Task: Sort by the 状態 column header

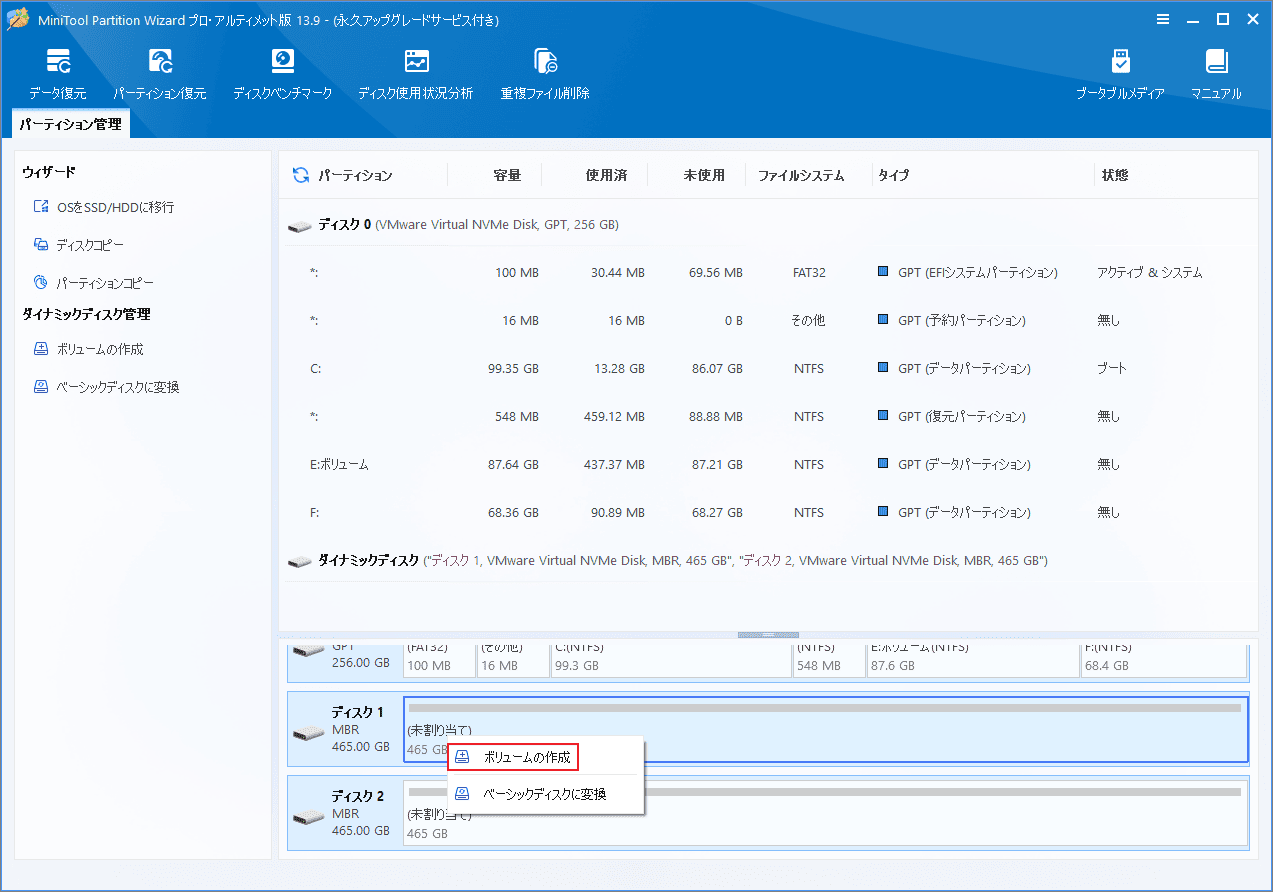Action: tap(1115, 175)
